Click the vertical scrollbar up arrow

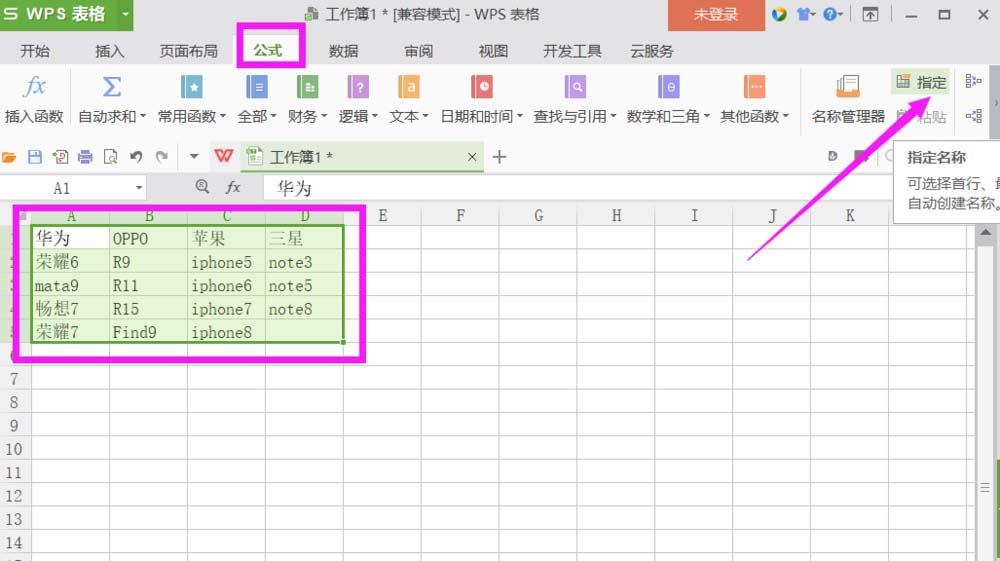coord(985,233)
